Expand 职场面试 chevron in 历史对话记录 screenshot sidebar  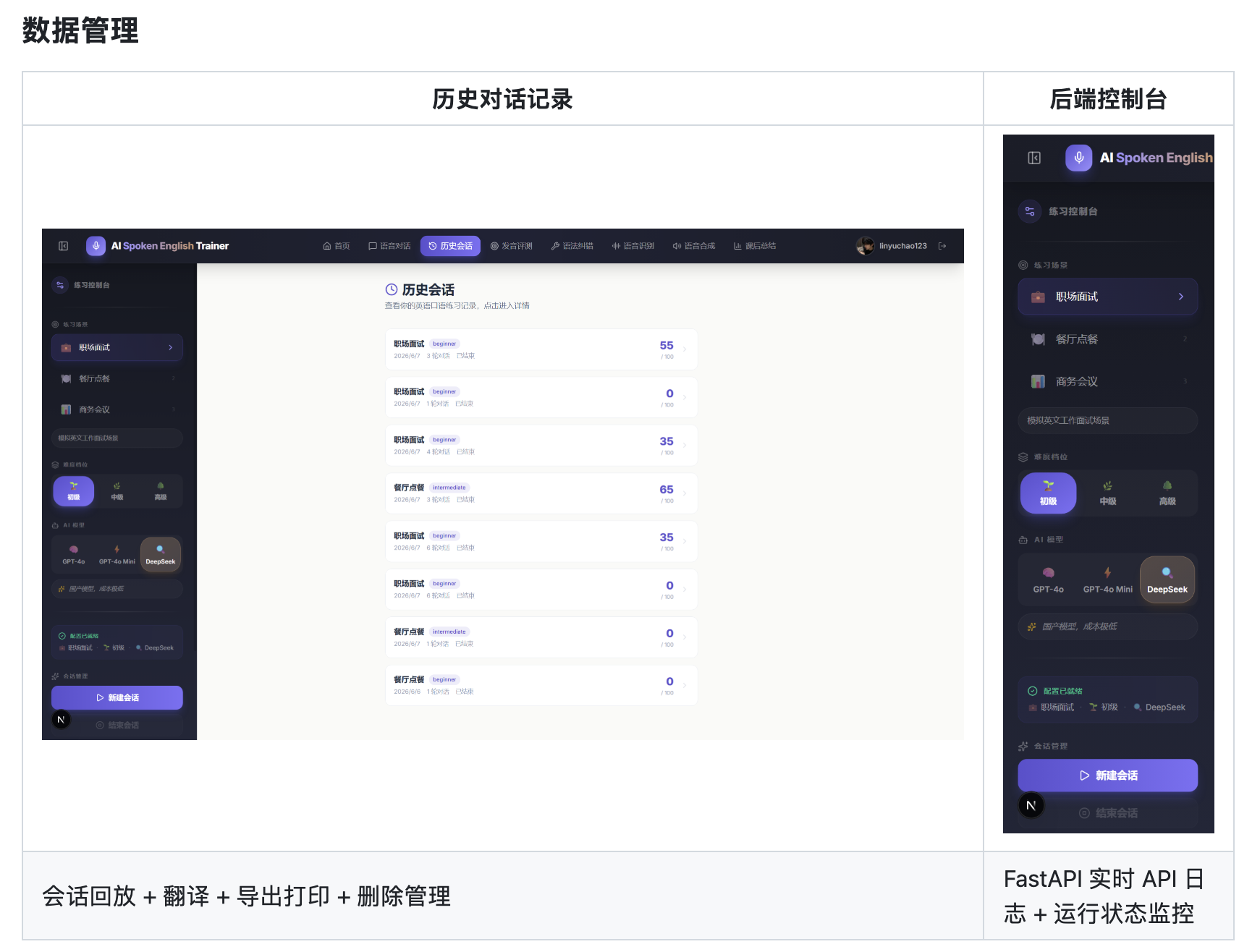pos(171,347)
